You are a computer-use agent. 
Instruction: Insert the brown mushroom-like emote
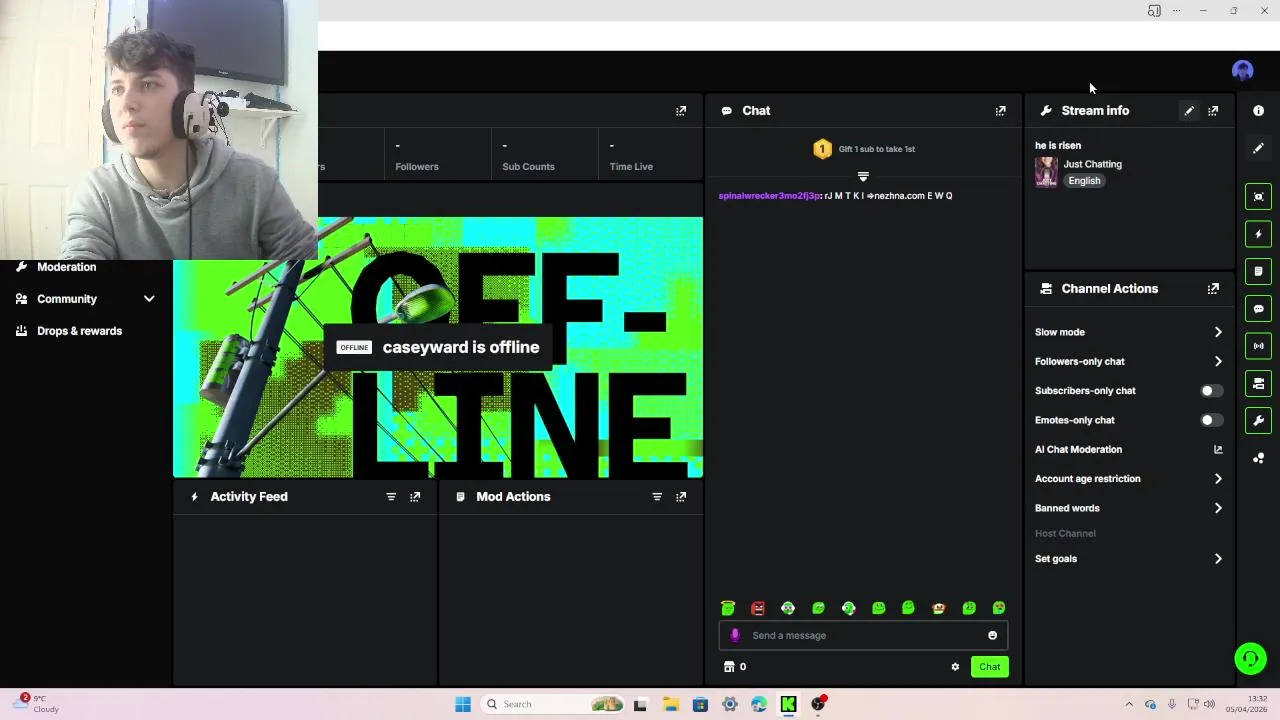pos(938,608)
